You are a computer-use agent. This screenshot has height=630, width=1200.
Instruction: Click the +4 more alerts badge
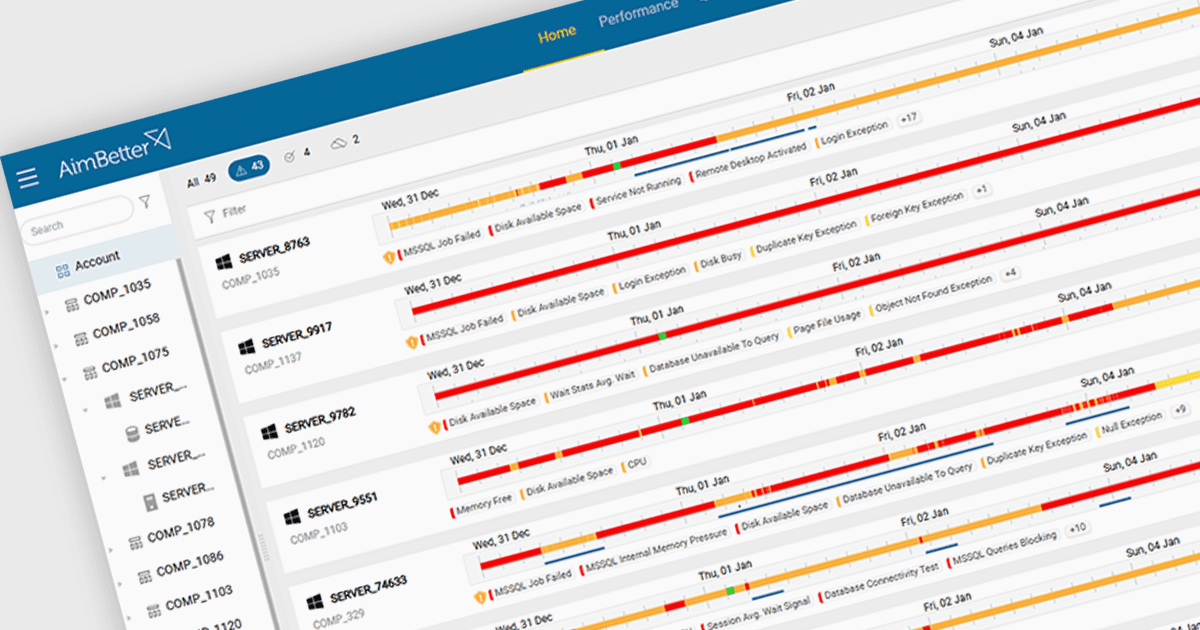pos(1010,273)
